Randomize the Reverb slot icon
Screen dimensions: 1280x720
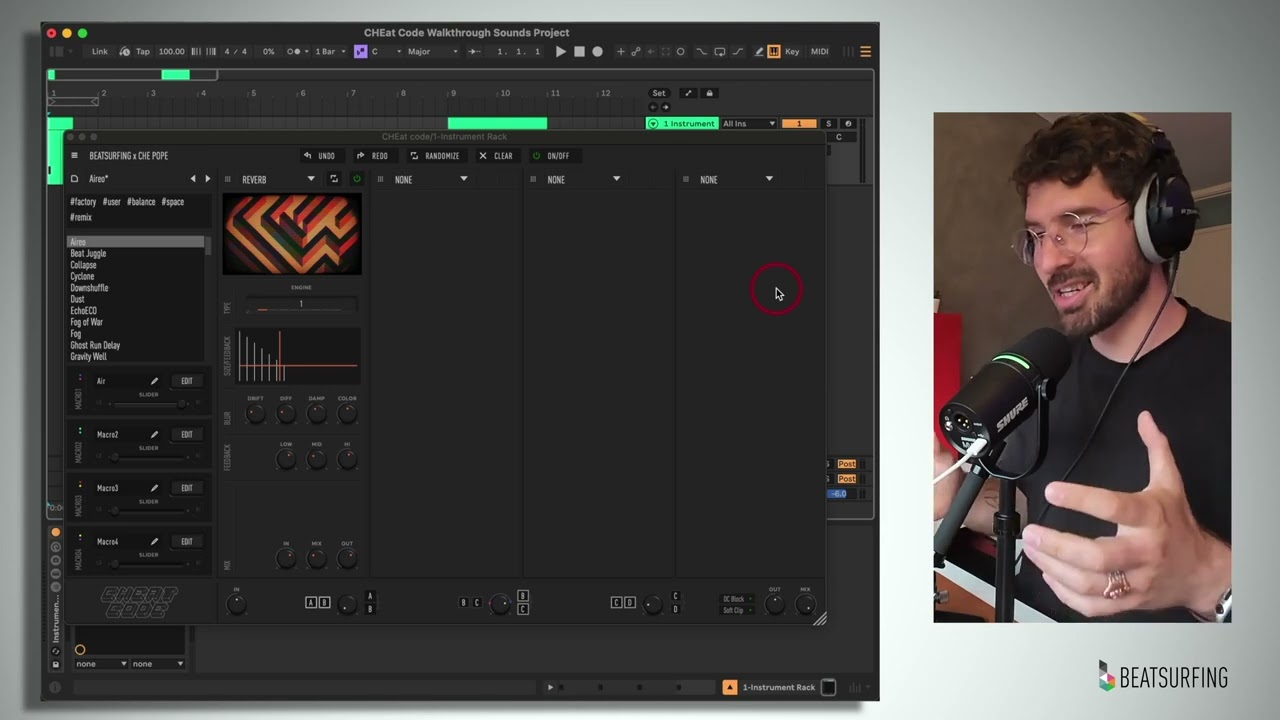(x=334, y=179)
